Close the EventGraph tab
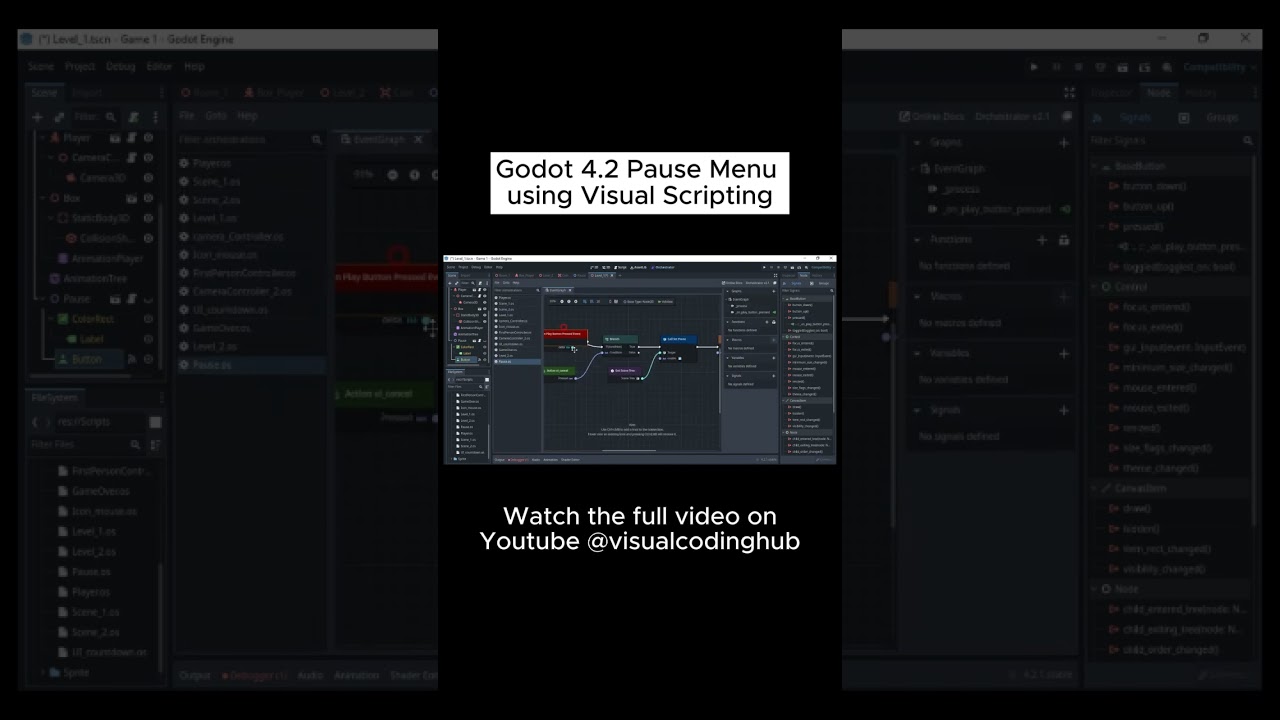This screenshot has height=720, width=1280. (418, 140)
